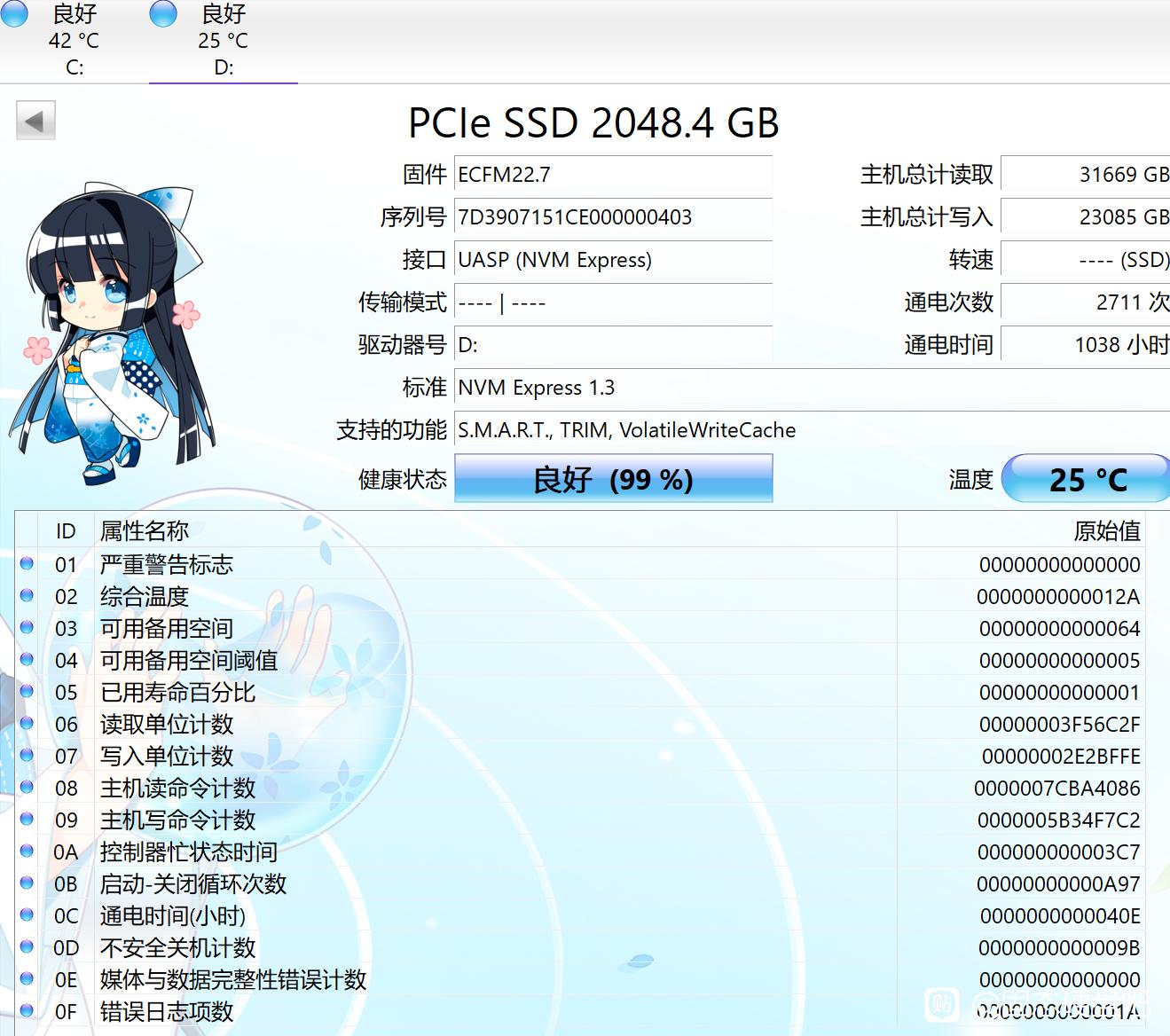
Task: Click raw value 00000003F56C2F
Action: pos(1060,725)
